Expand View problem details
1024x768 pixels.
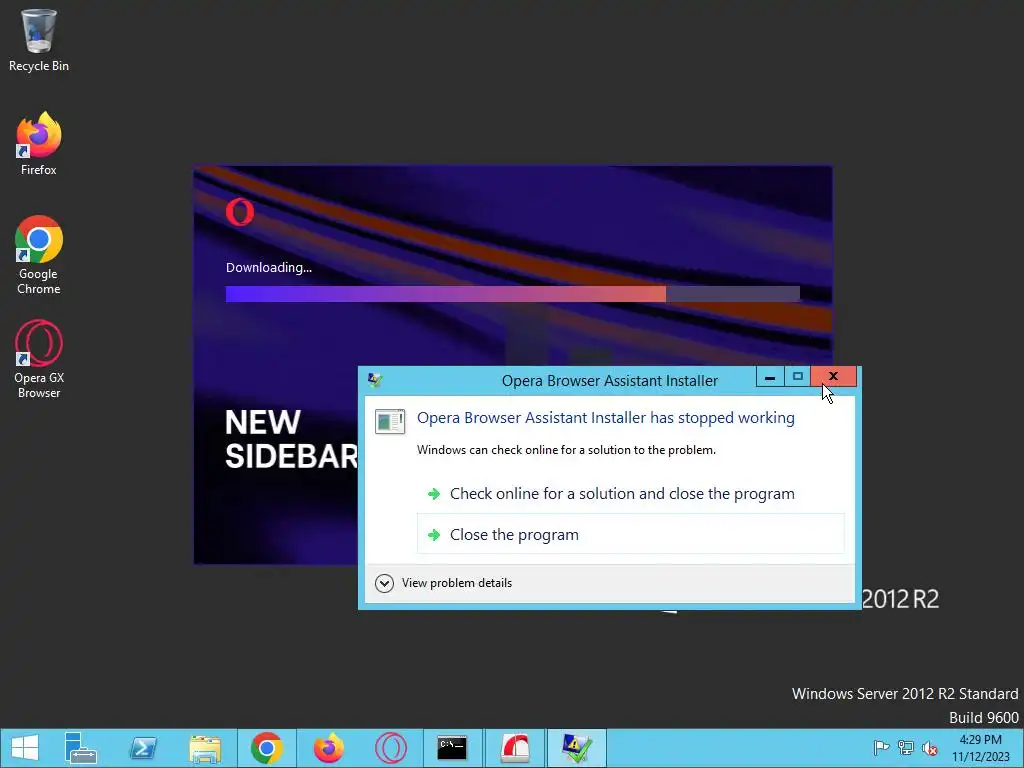pyautogui.click(x=444, y=583)
